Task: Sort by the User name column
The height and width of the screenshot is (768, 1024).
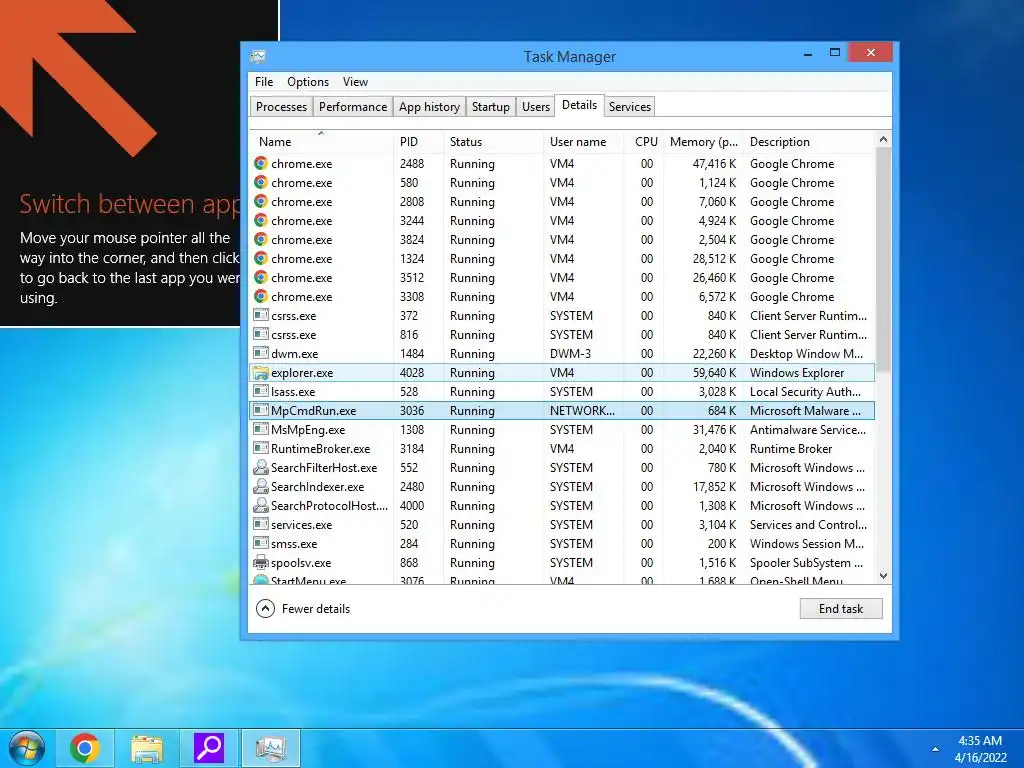Action: click(x=583, y=142)
